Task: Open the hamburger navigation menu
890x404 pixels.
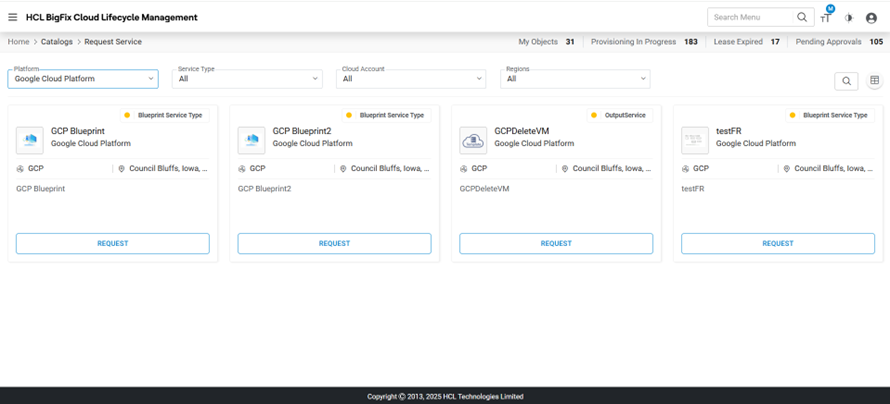Action: click(12, 18)
